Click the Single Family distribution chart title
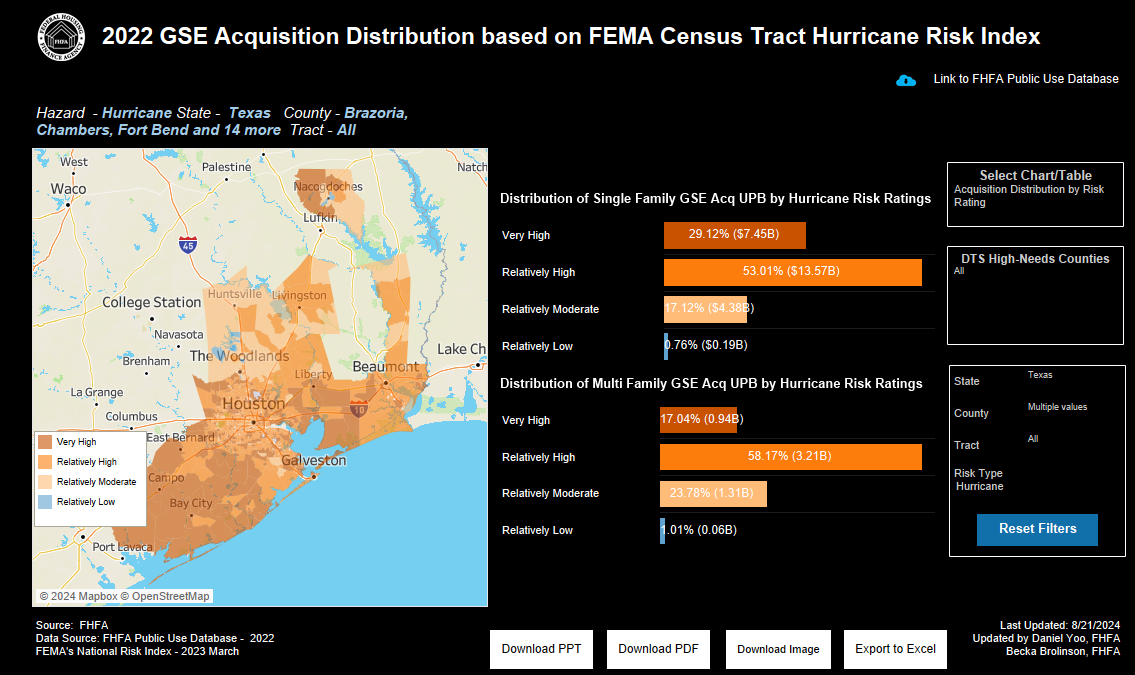 pos(715,198)
